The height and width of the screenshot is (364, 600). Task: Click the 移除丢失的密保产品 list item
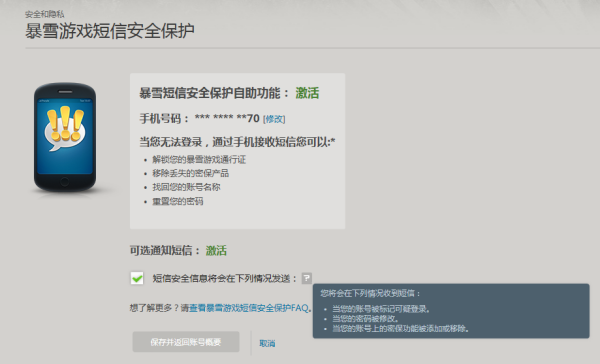click(x=191, y=173)
